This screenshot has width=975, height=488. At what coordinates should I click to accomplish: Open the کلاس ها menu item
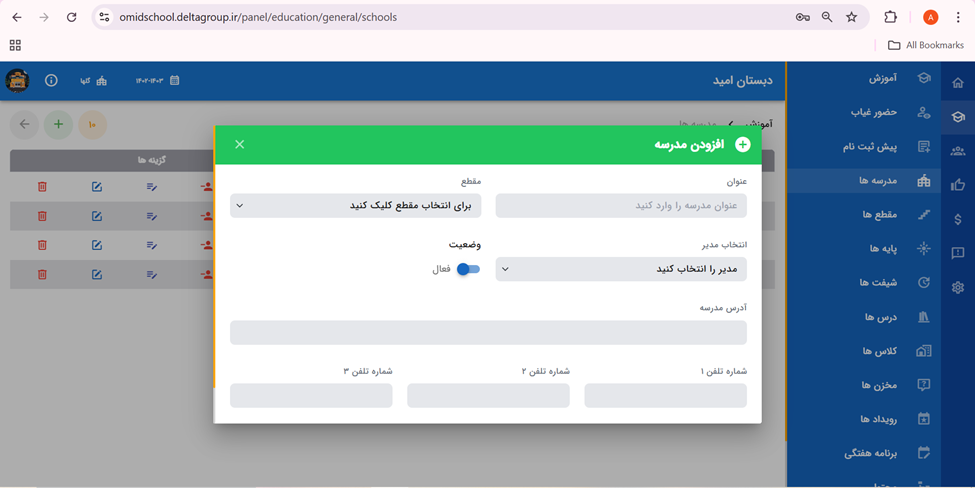pyautogui.click(x=864, y=351)
